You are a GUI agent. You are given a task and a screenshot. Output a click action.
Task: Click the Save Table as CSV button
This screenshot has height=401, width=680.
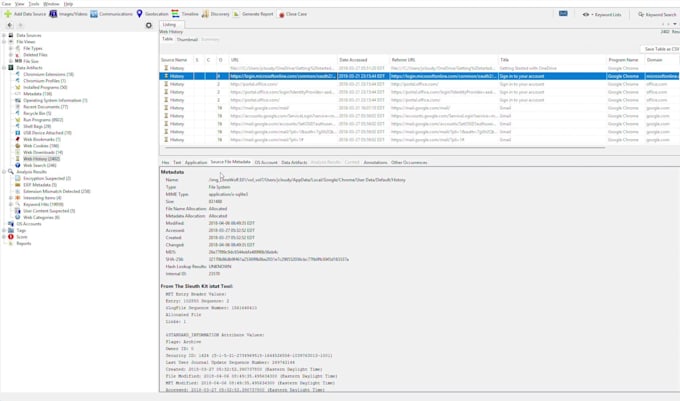tap(660, 49)
